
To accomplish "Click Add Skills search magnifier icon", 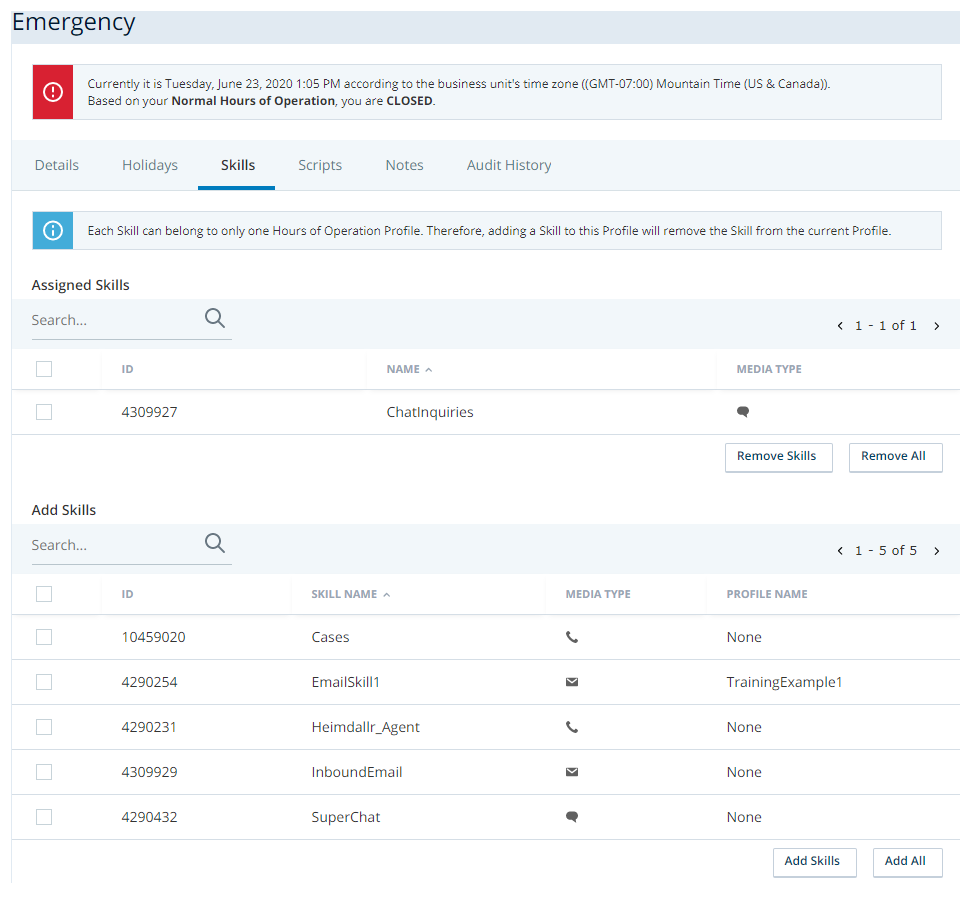I will click(x=215, y=544).
